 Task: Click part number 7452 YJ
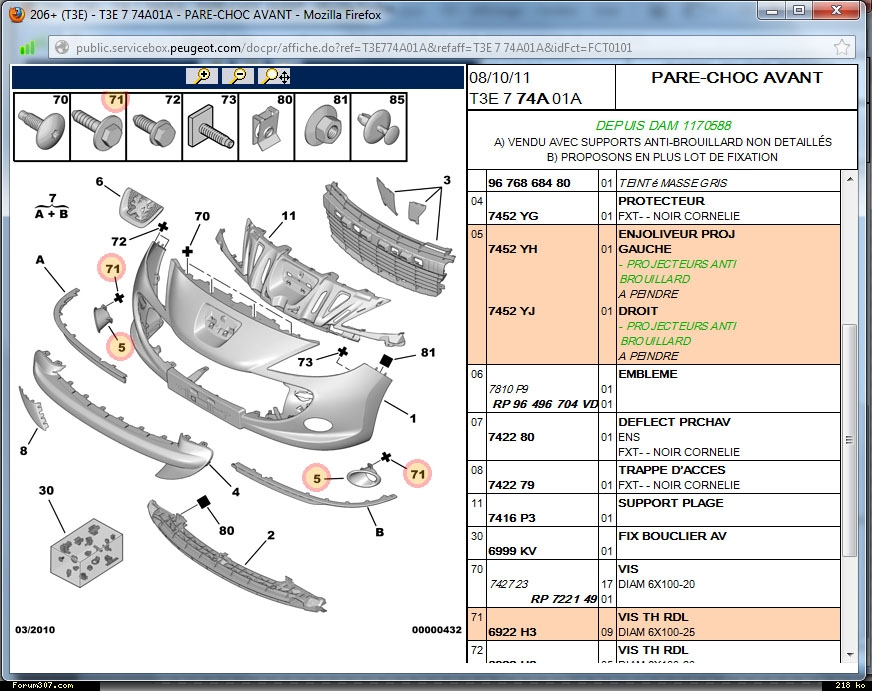coord(512,311)
